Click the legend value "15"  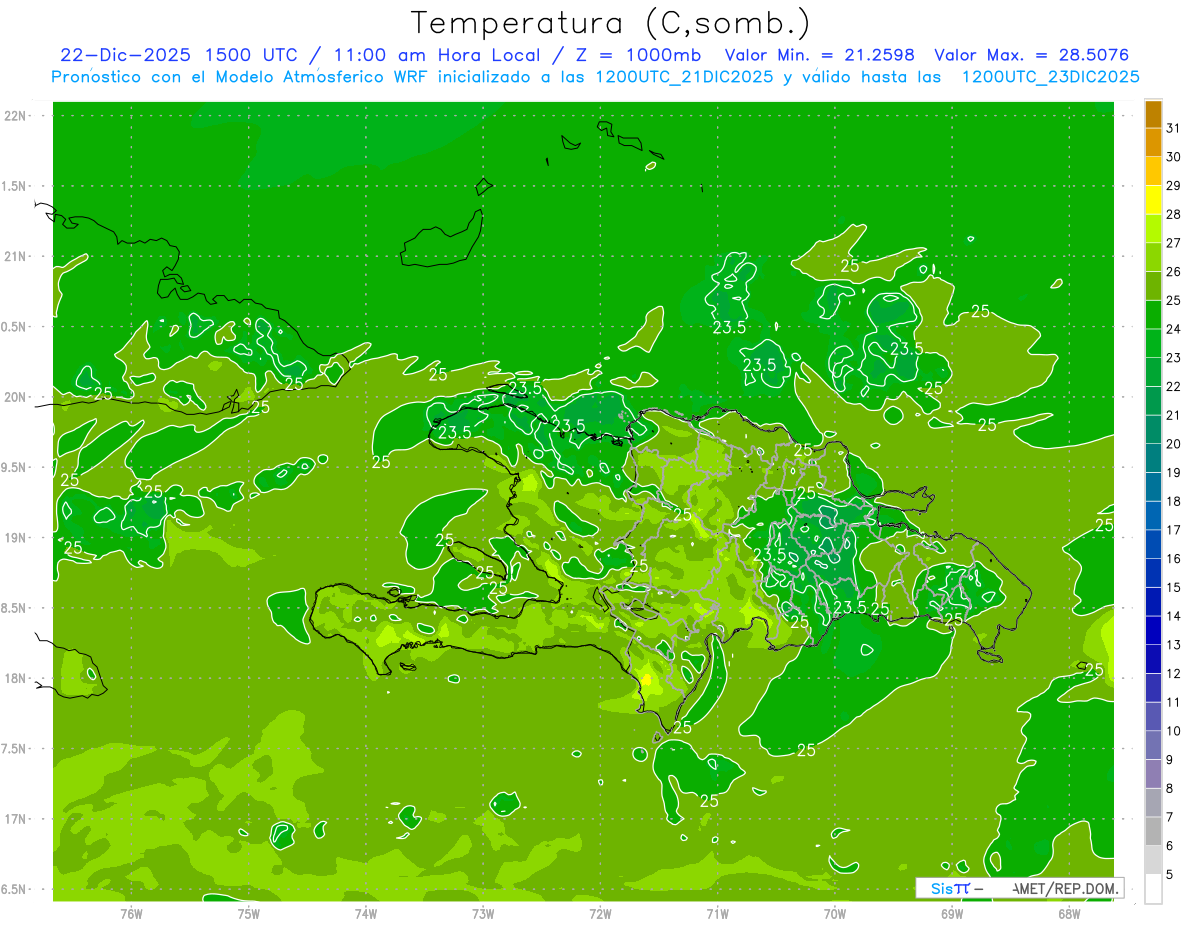(1173, 587)
